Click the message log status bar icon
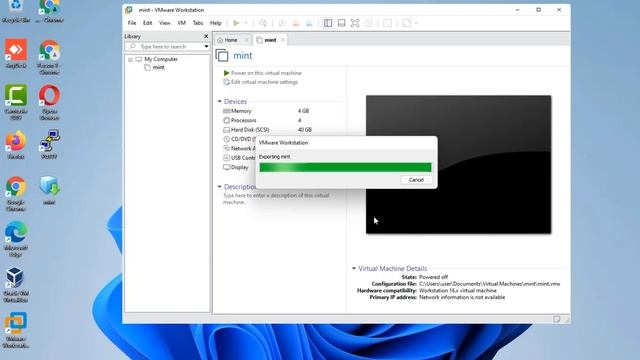The image size is (640, 360). [x=557, y=319]
